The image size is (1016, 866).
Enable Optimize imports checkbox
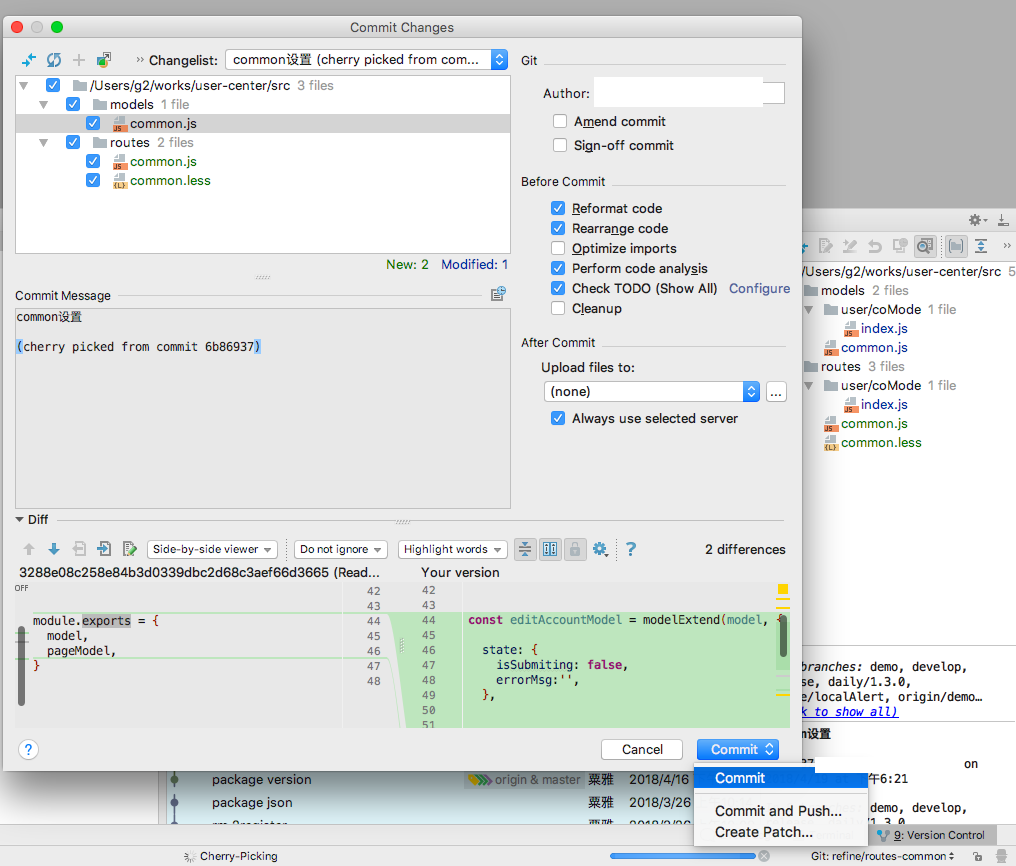[558, 248]
